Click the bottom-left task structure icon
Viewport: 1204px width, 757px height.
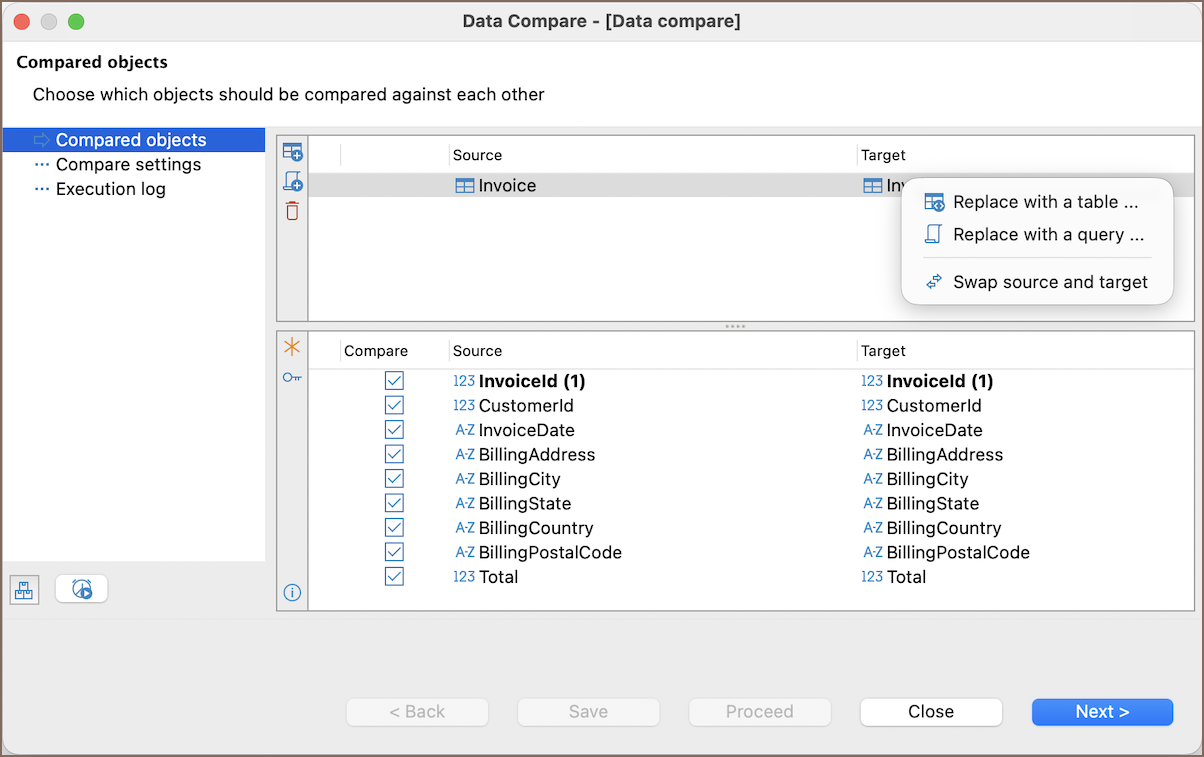24,590
